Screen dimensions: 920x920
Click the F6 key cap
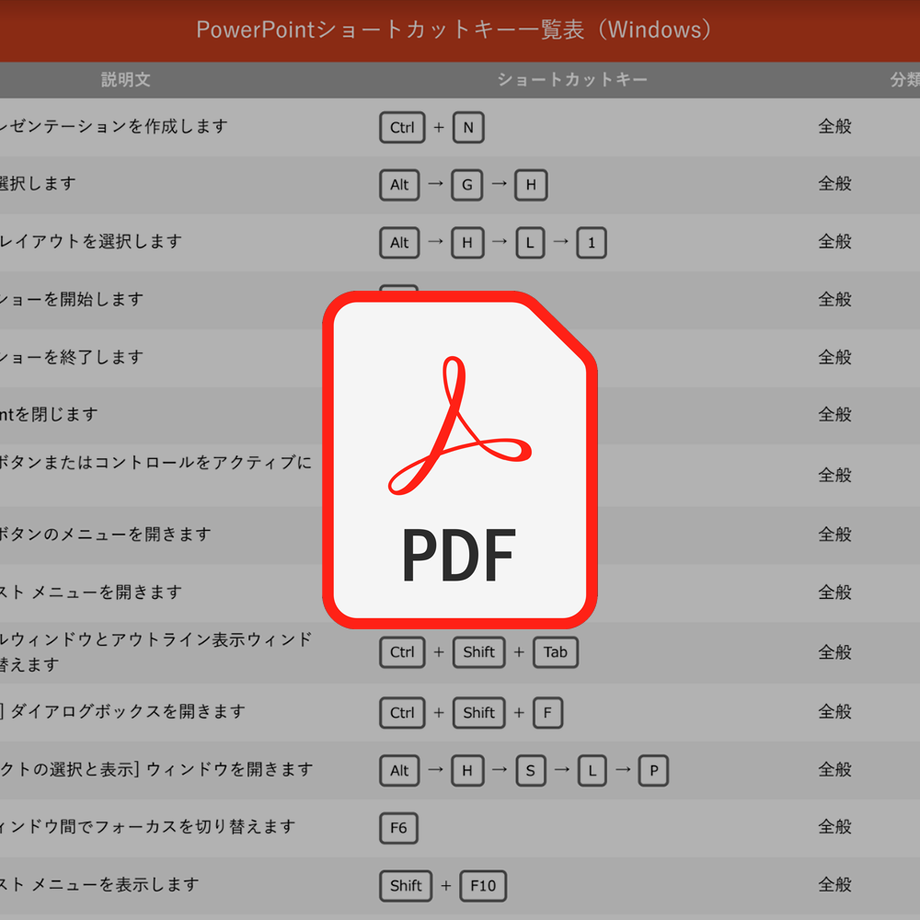[x=398, y=828]
